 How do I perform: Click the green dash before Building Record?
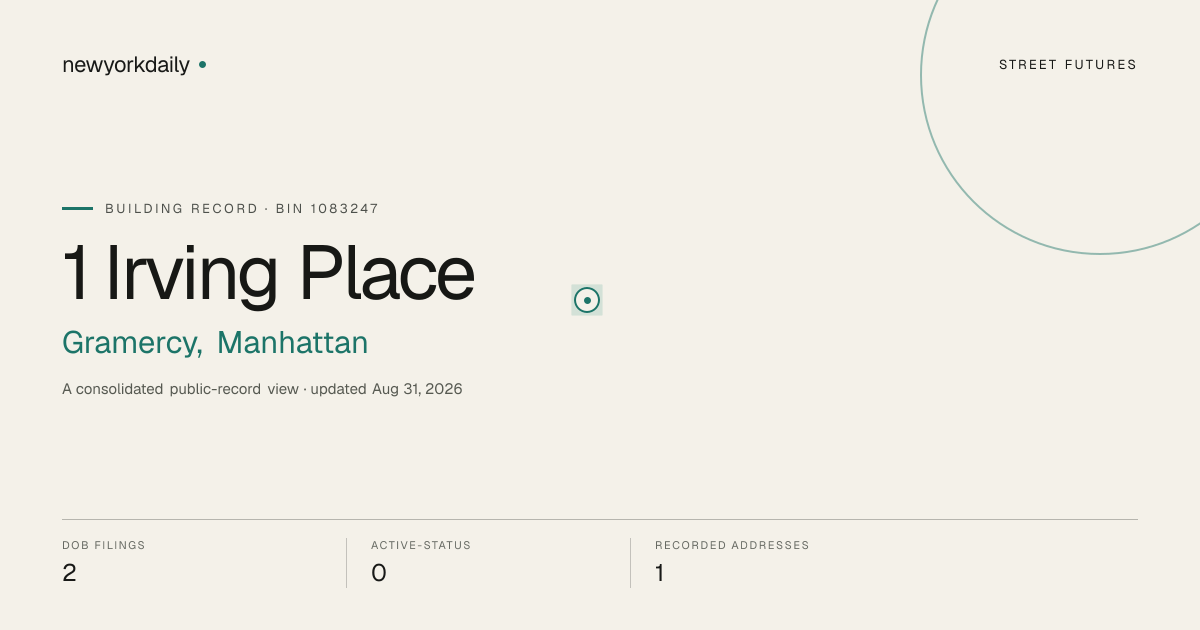coord(77,208)
